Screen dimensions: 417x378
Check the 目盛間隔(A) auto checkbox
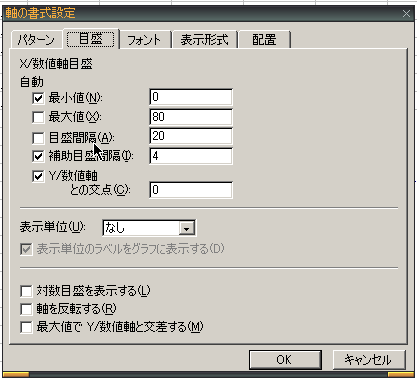tap(38, 138)
